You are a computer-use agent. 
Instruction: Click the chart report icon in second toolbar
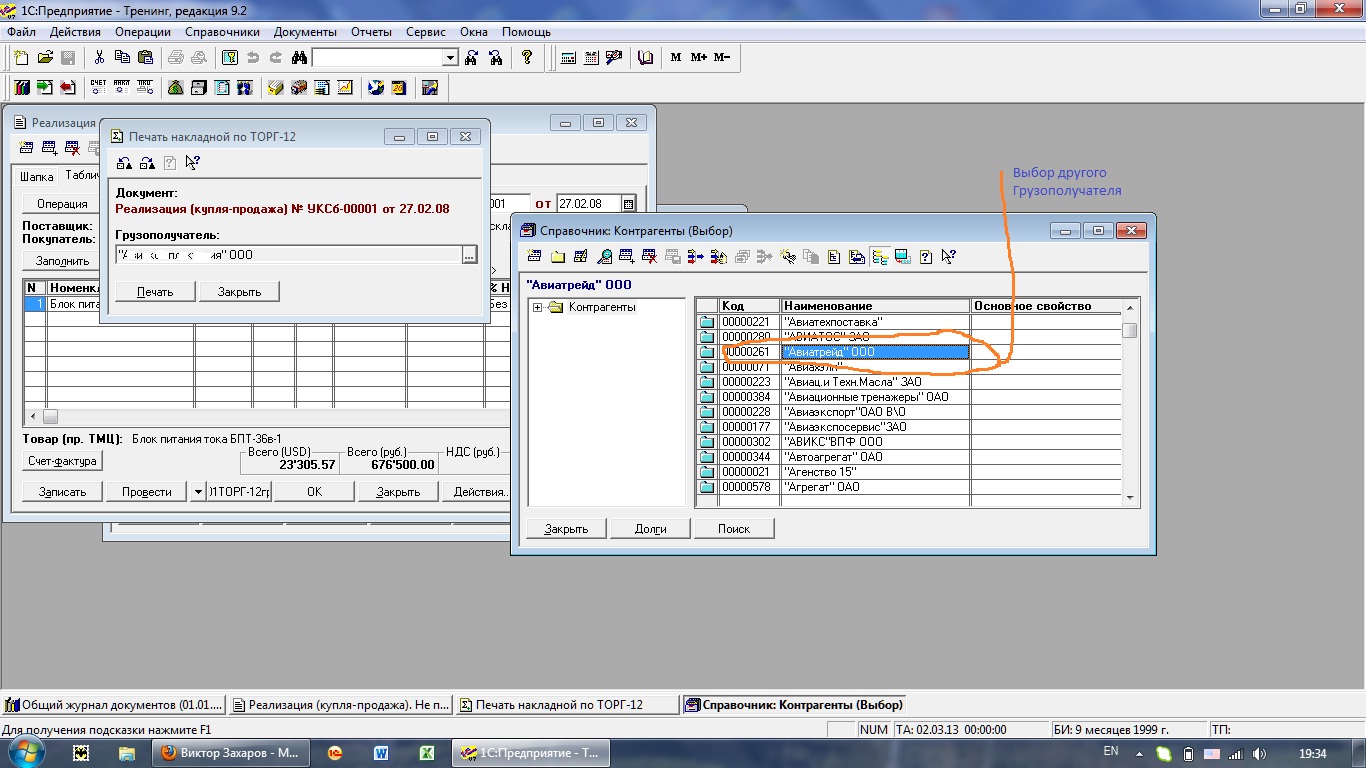pos(345,87)
